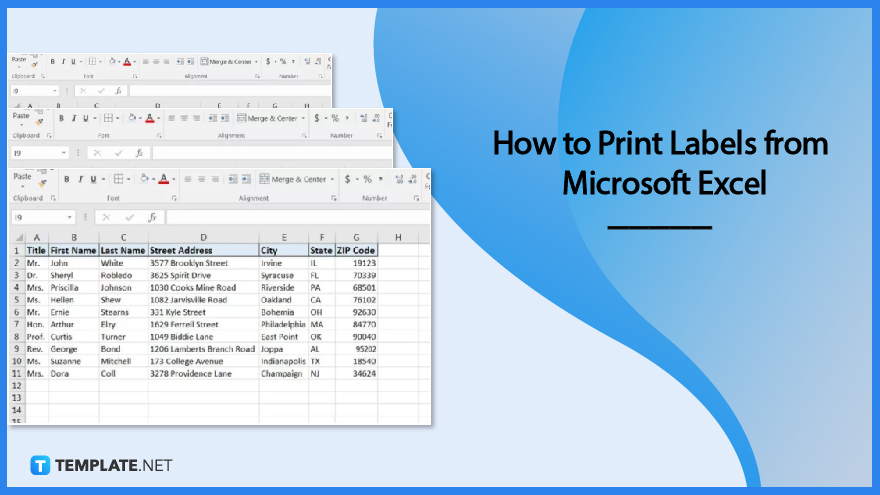The height and width of the screenshot is (495, 880).
Task: Apply red Font Color in middle Excel window
Action: coord(150,118)
